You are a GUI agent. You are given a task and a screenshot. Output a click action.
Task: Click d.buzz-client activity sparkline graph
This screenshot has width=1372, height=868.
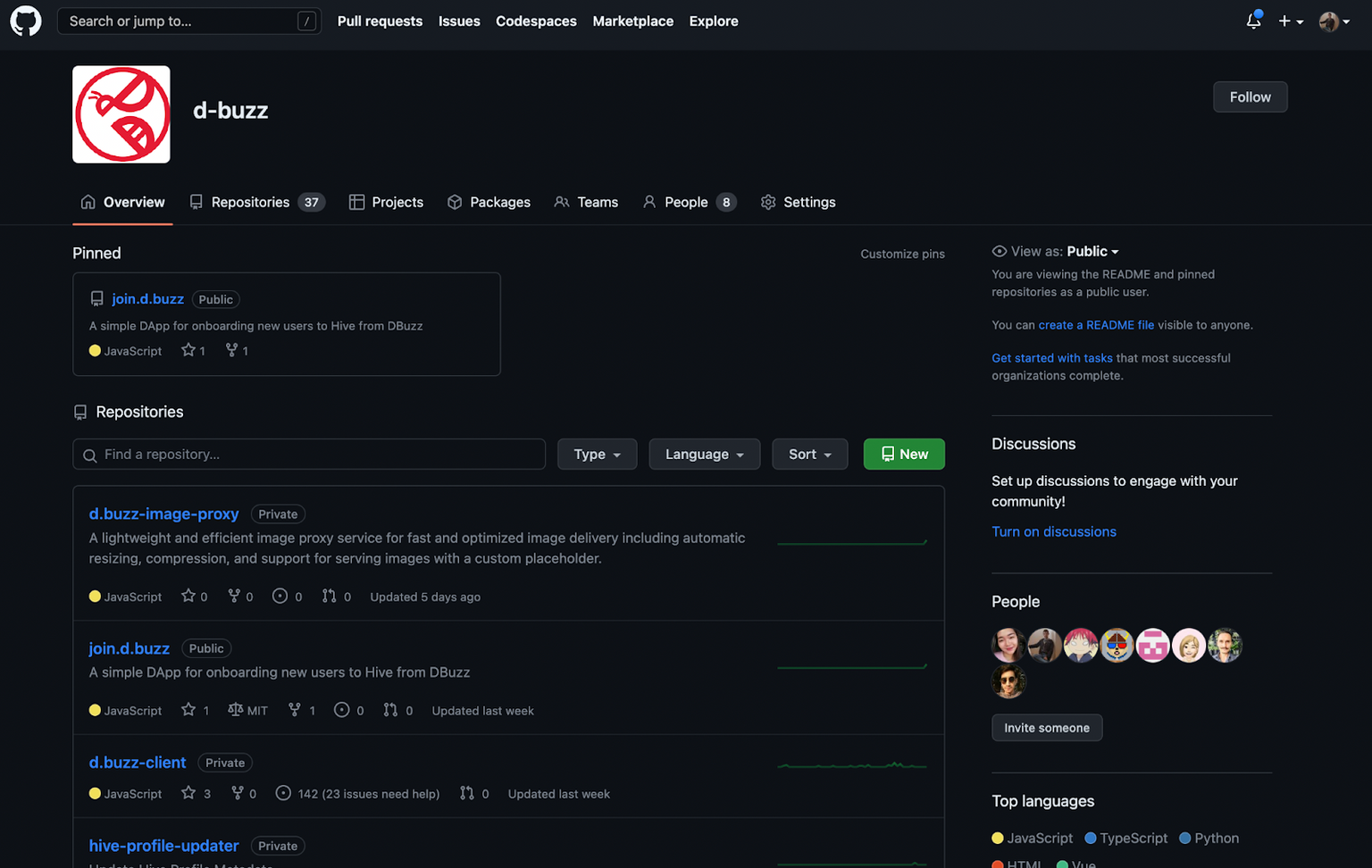click(x=852, y=765)
